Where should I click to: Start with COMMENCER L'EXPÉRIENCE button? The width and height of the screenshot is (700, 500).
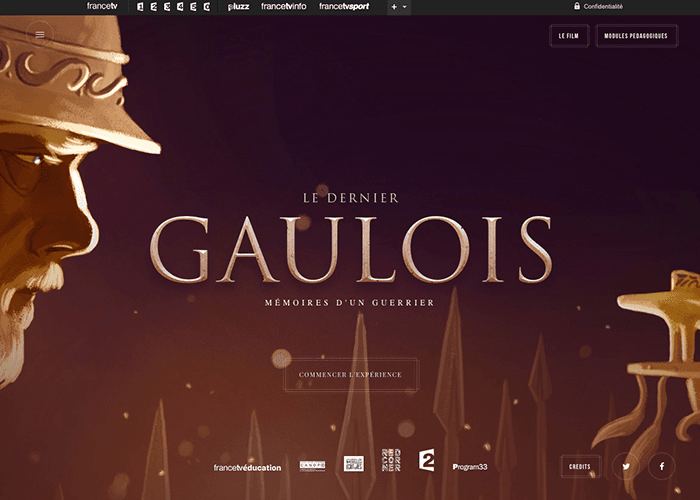point(350,375)
